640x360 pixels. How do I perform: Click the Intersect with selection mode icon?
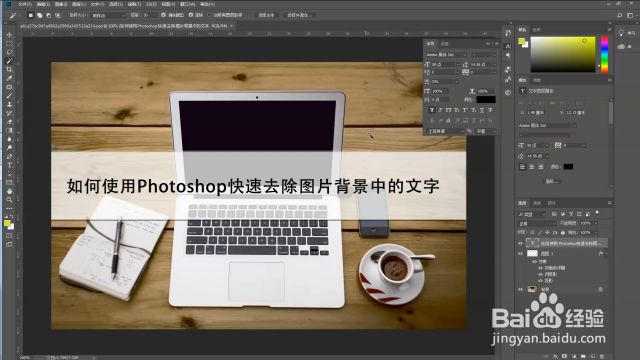pos(58,15)
